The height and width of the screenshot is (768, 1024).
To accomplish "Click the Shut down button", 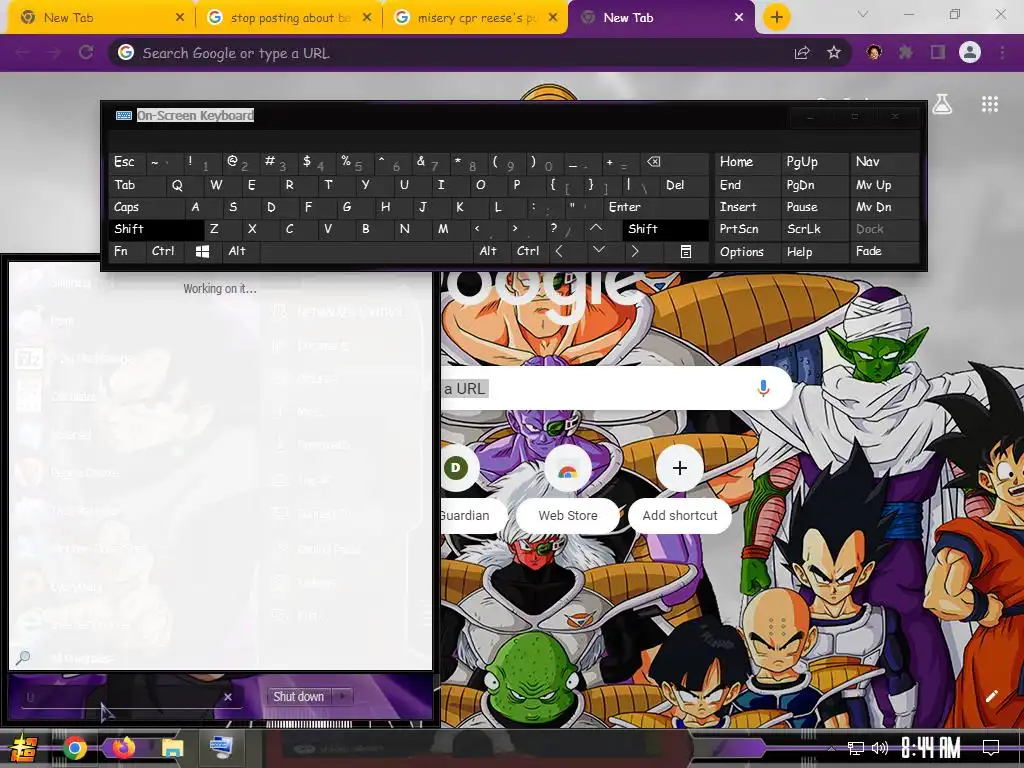I will pyautogui.click(x=299, y=697).
